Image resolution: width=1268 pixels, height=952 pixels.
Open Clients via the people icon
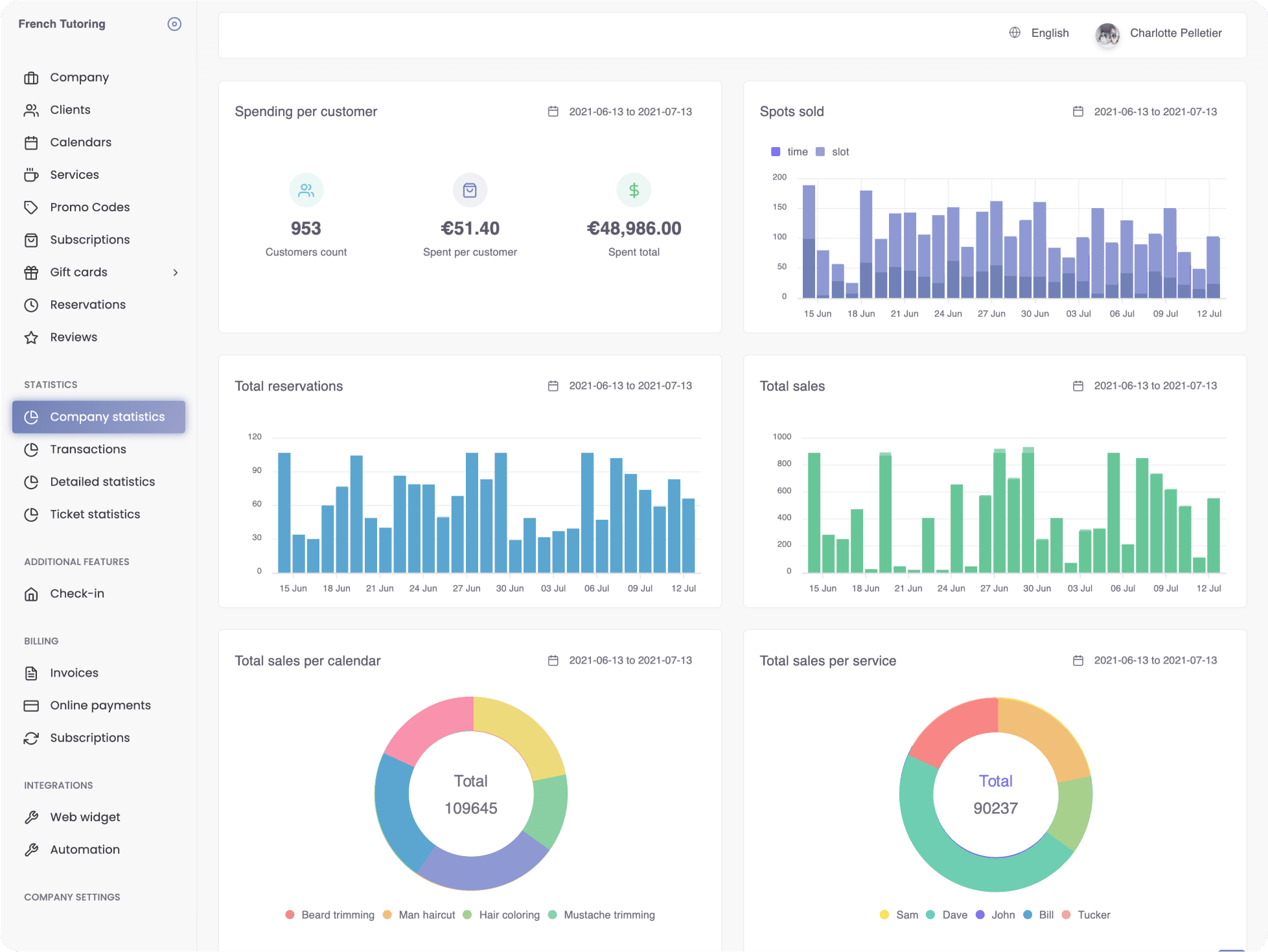[x=31, y=110]
